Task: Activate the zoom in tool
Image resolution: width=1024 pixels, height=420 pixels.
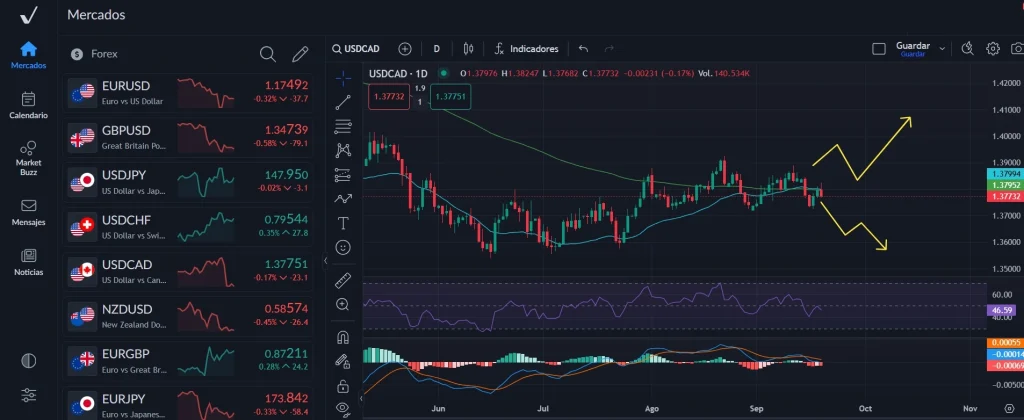Action: click(343, 304)
